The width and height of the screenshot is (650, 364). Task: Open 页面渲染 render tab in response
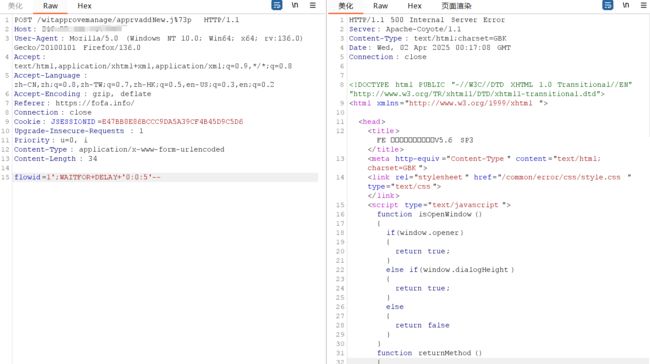tap(456, 6)
